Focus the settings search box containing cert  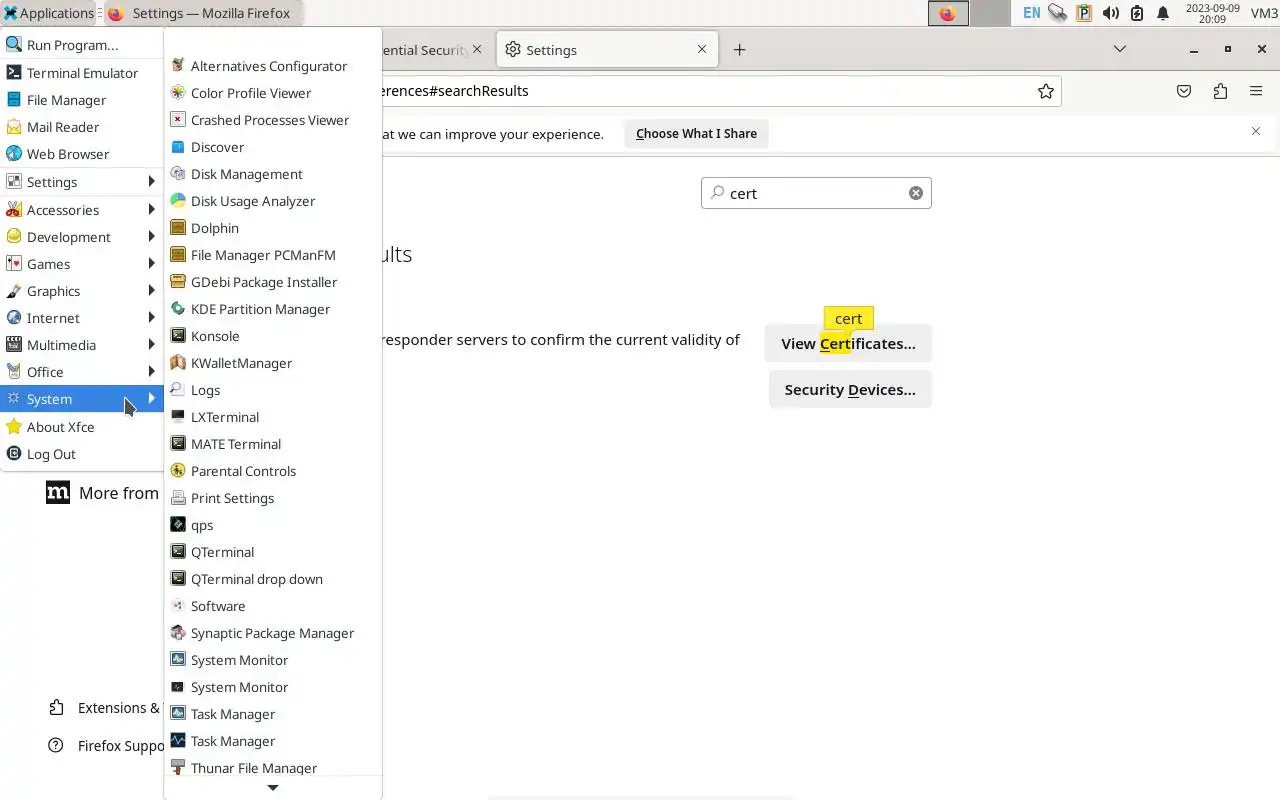coord(816,193)
